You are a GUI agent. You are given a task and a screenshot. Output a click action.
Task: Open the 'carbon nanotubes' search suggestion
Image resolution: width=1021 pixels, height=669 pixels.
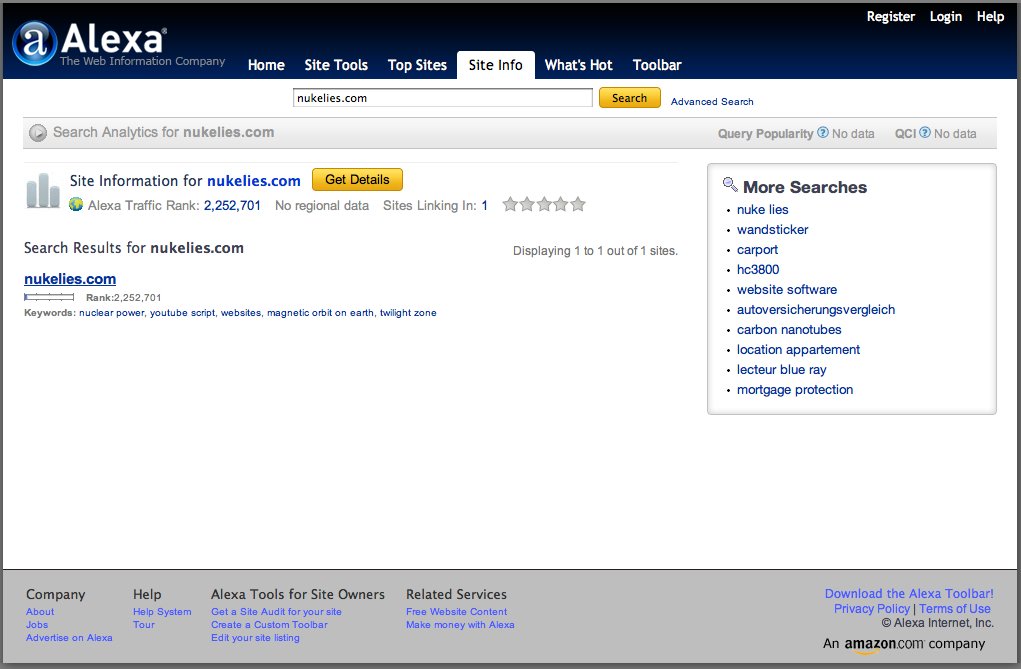click(789, 330)
